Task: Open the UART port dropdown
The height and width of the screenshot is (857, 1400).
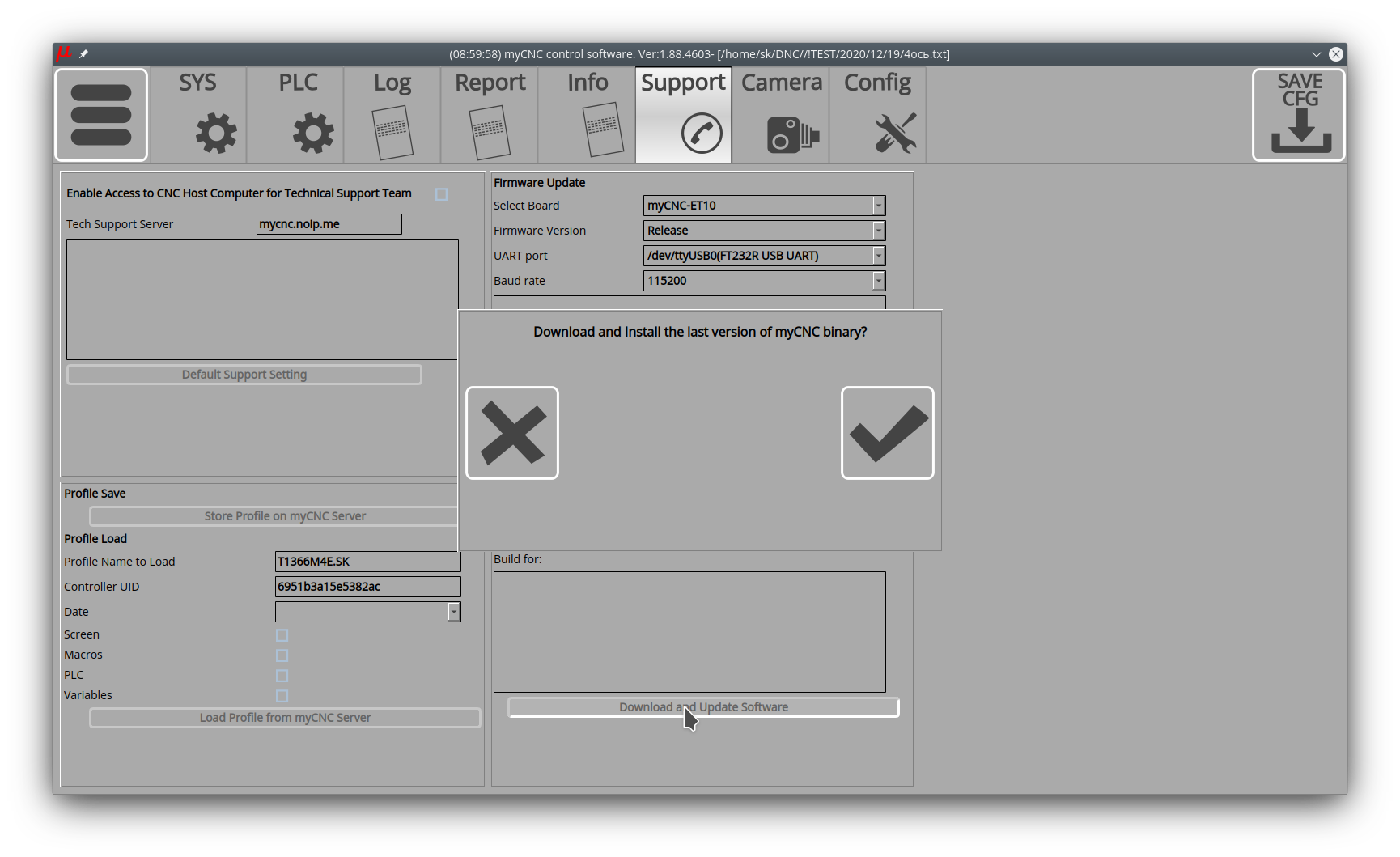Action: click(765, 256)
